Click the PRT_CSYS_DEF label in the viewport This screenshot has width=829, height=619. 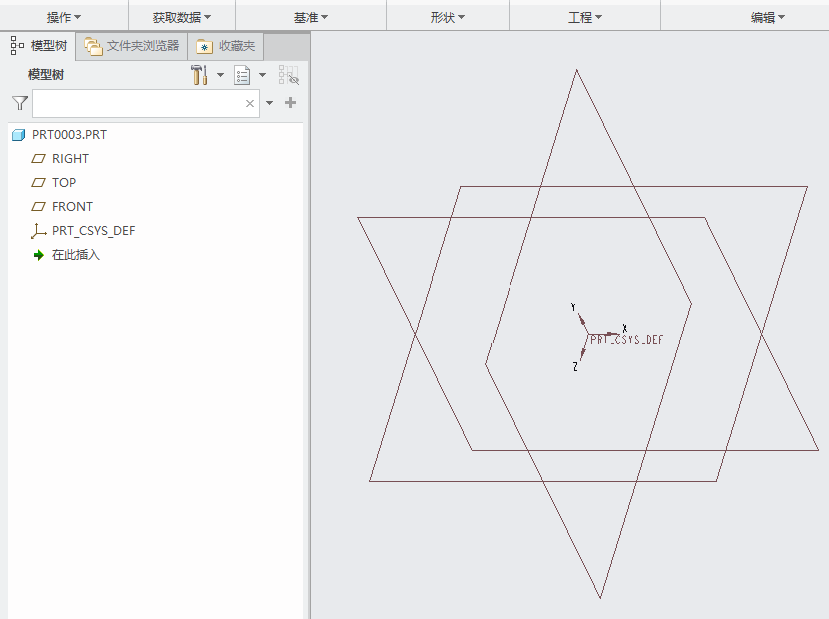[x=627, y=340]
